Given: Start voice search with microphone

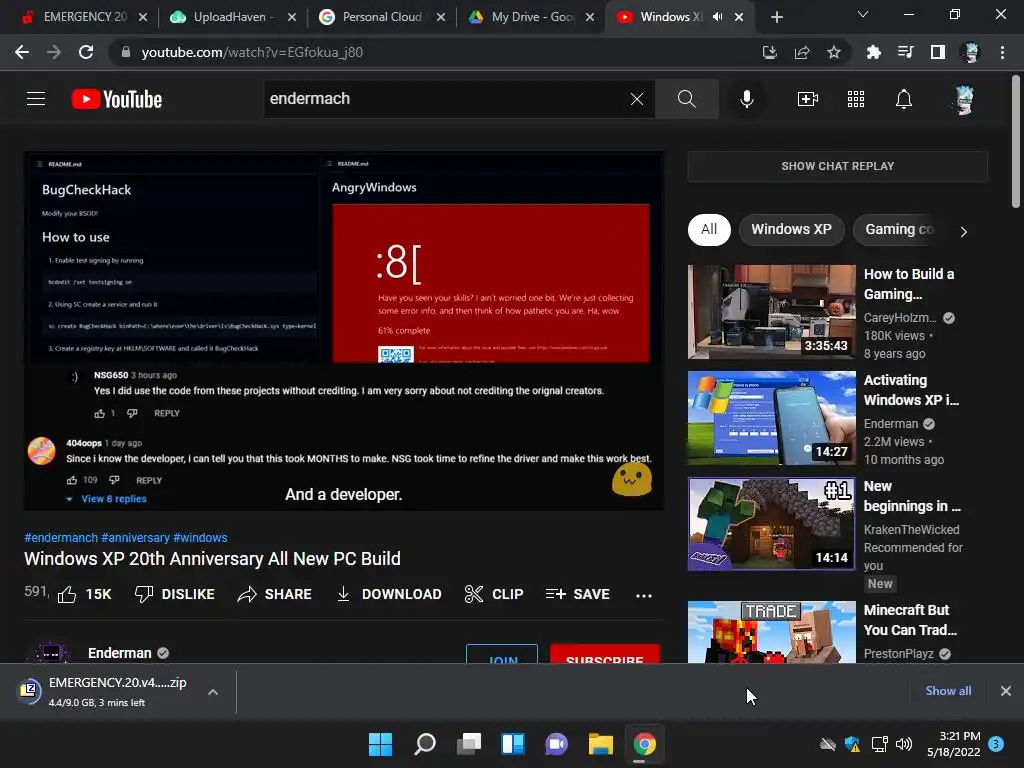Looking at the screenshot, I should 746,99.
